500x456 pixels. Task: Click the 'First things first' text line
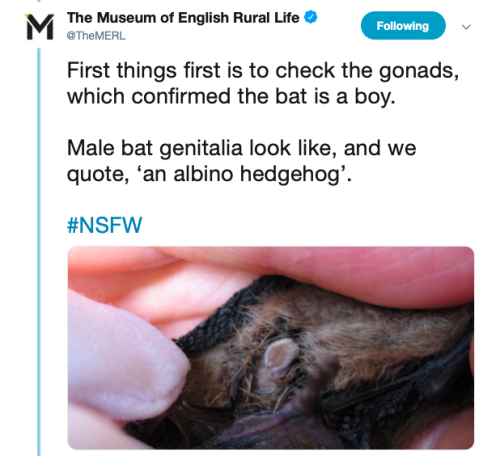[263, 71]
